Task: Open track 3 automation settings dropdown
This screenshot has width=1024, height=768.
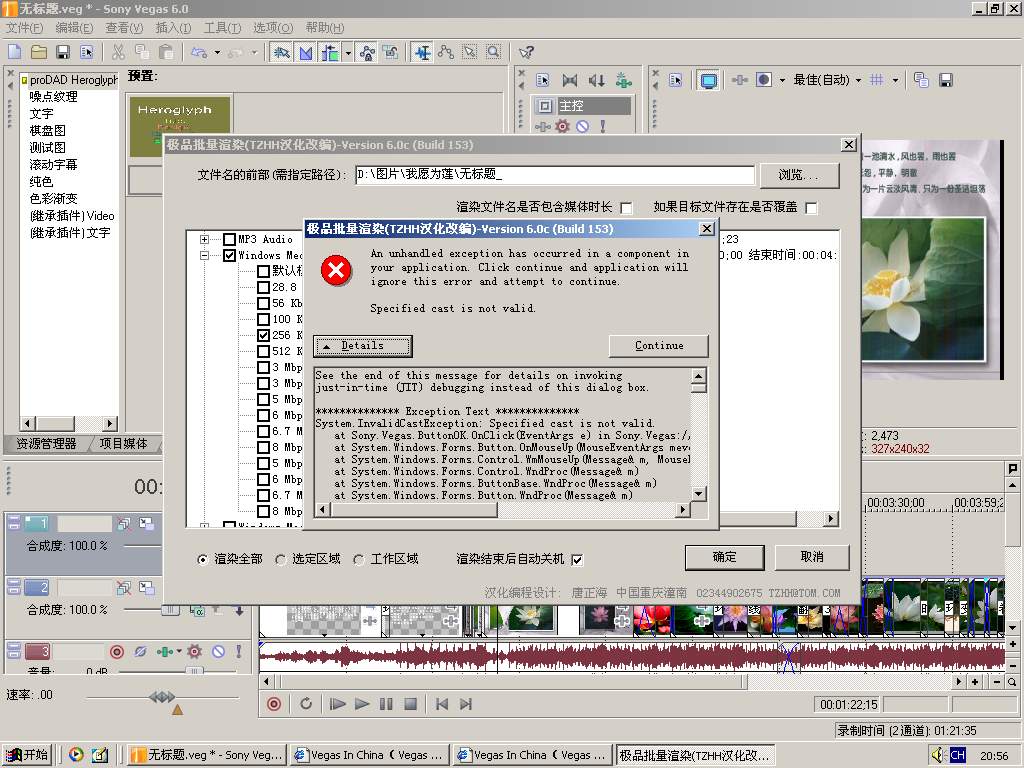Action: coord(179,651)
